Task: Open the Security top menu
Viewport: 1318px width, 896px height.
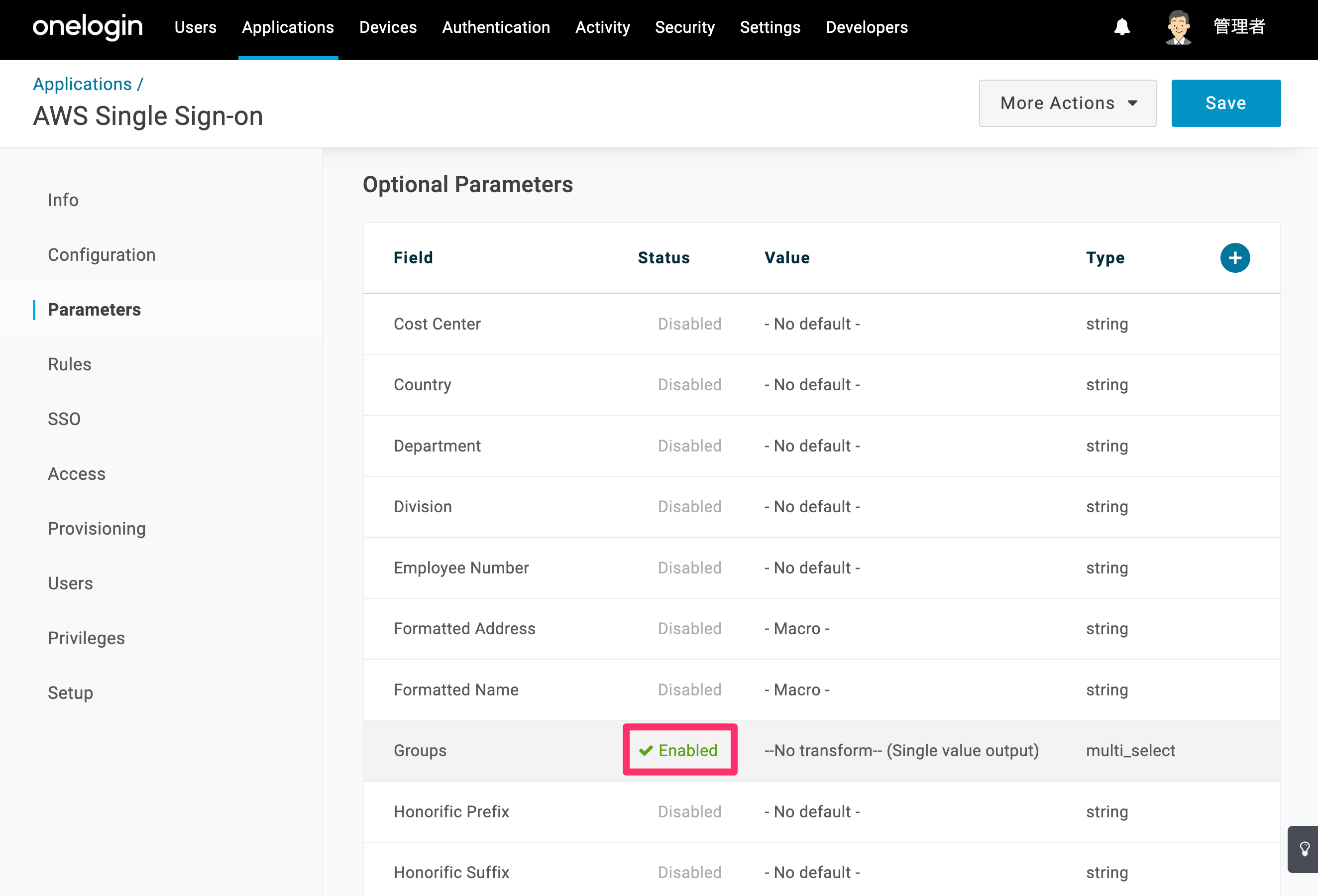Action: (684, 27)
